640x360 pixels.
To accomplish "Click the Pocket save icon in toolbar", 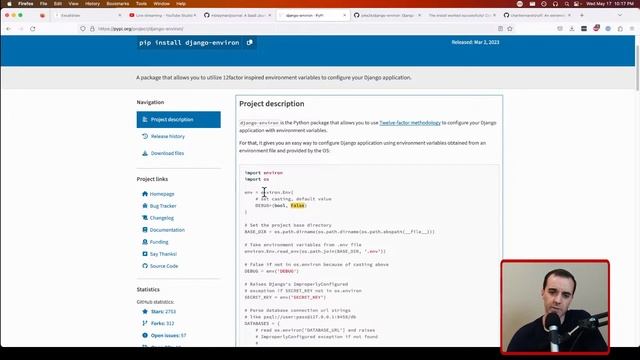I will point(560,29).
